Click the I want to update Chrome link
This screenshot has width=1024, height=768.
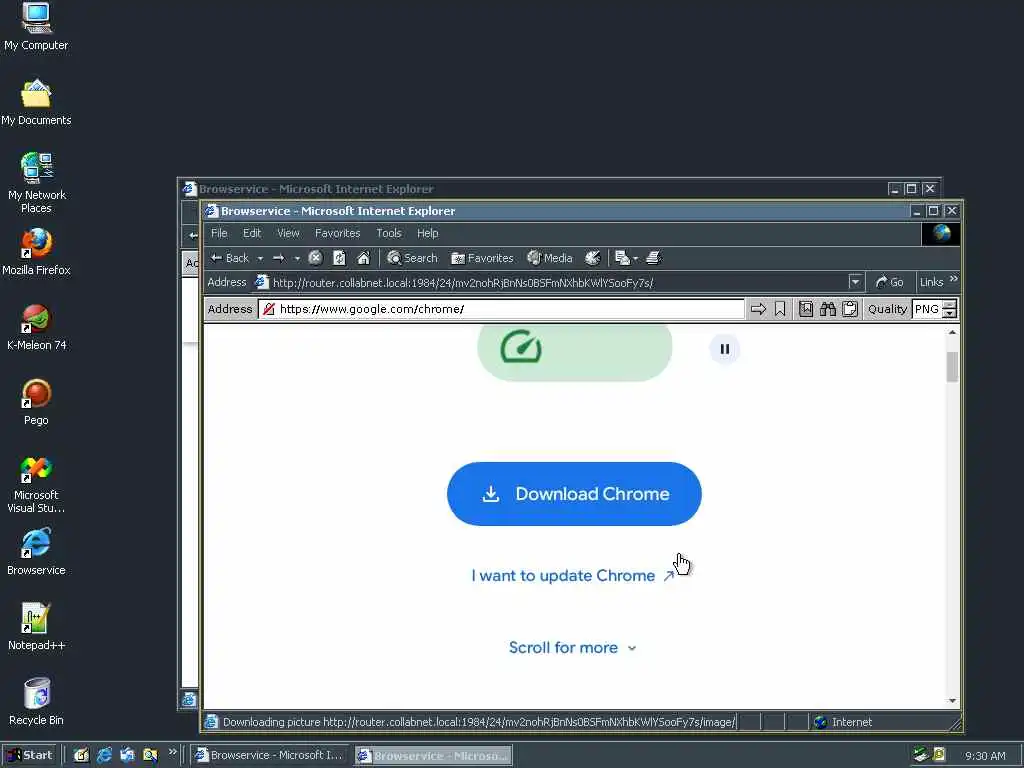[x=573, y=575]
